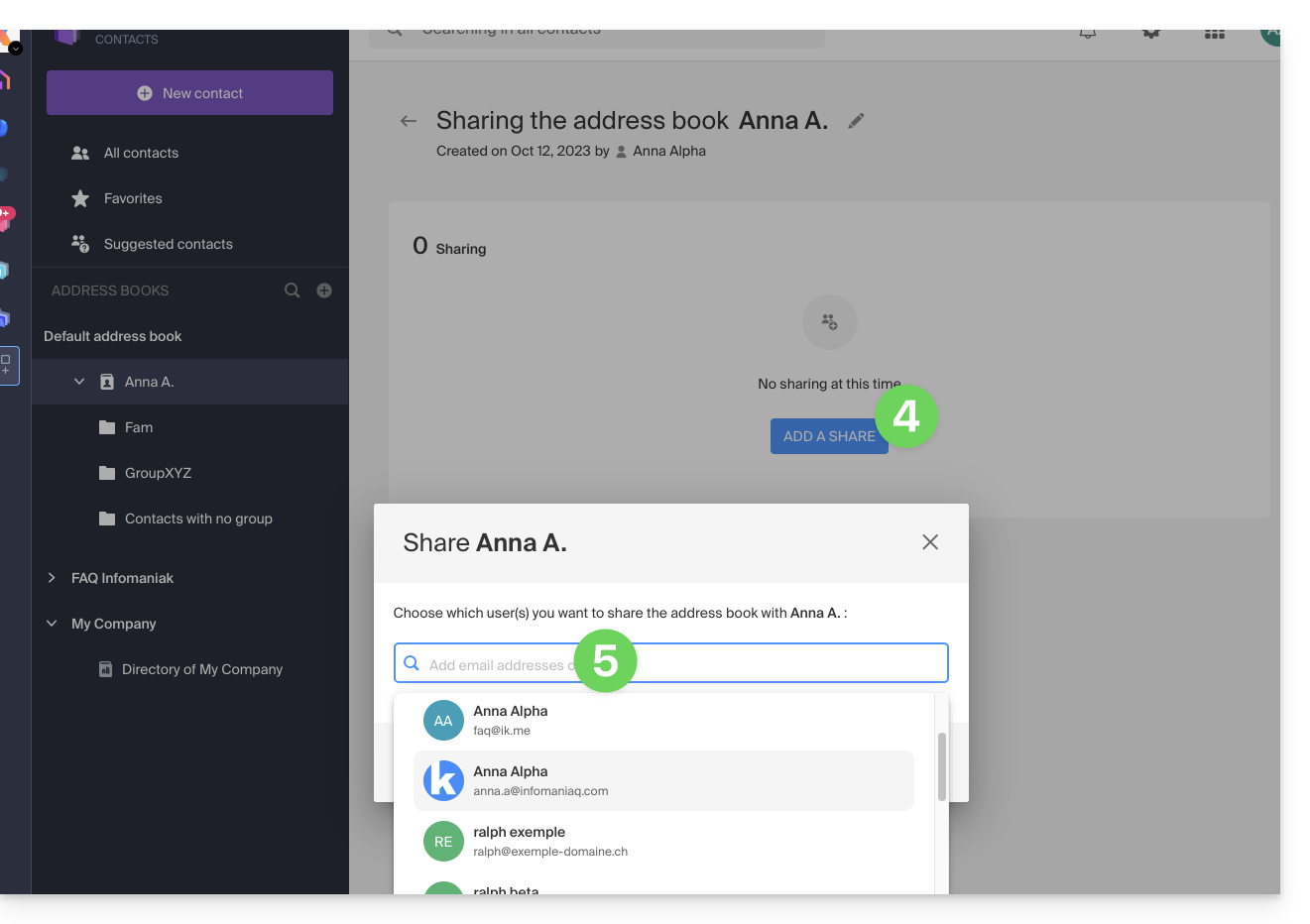Screen dimensions: 1310x924
Task: Click the back arrow next to Sharing title
Action: (x=409, y=121)
